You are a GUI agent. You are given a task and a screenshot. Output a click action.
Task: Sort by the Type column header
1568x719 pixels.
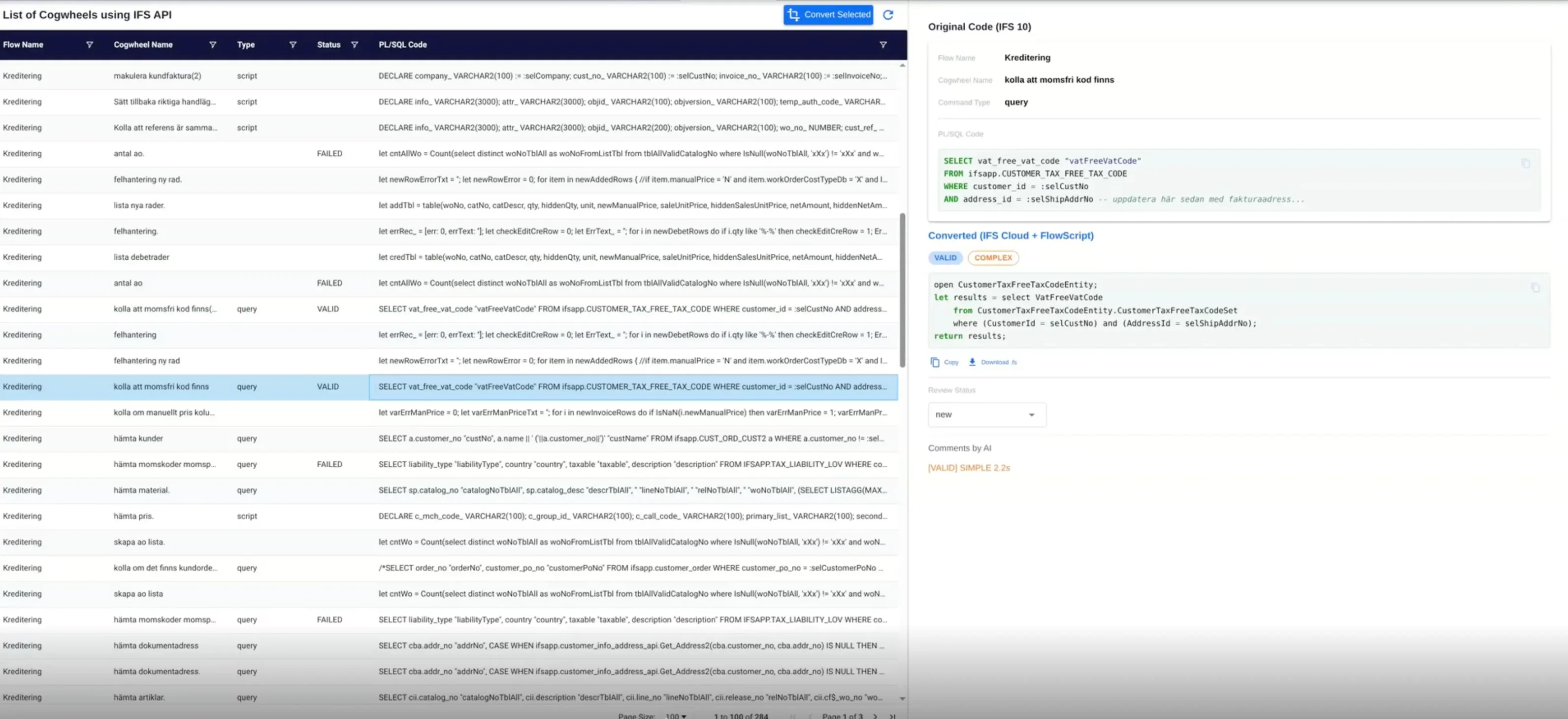246,44
